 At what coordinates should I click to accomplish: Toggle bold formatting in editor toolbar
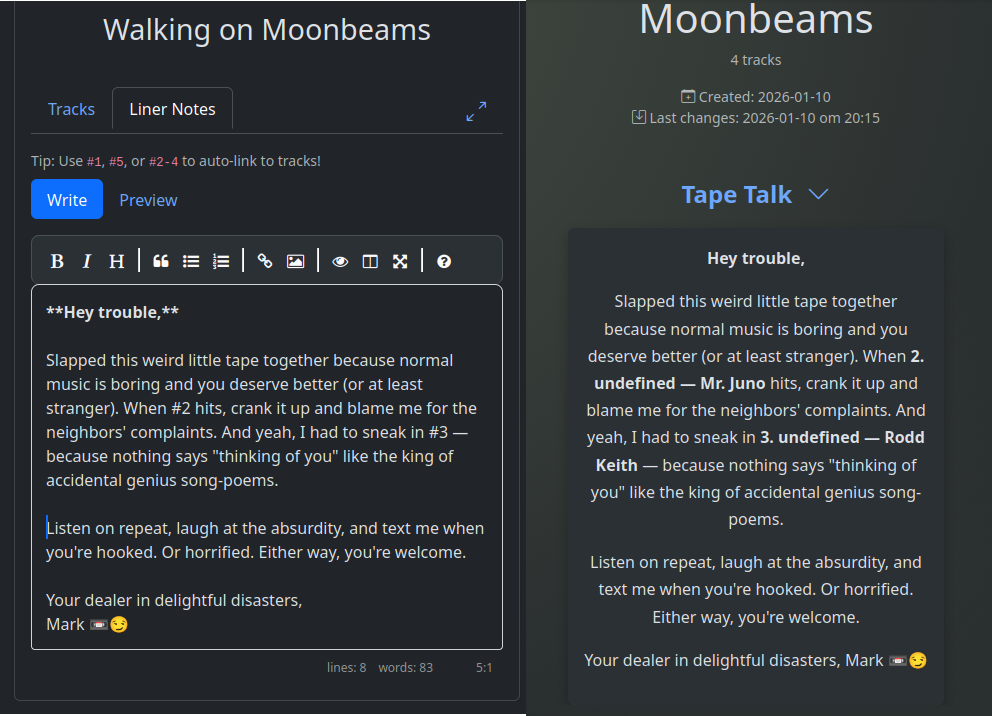(57, 261)
